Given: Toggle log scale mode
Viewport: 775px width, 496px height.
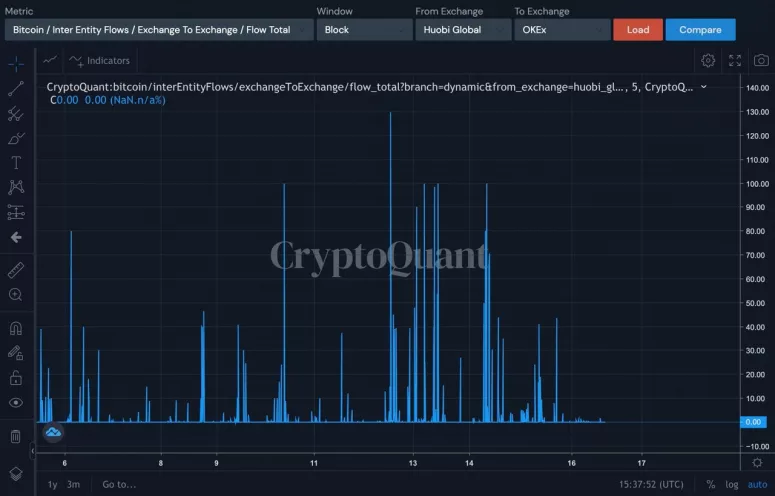Looking at the screenshot, I should point(732,485).
